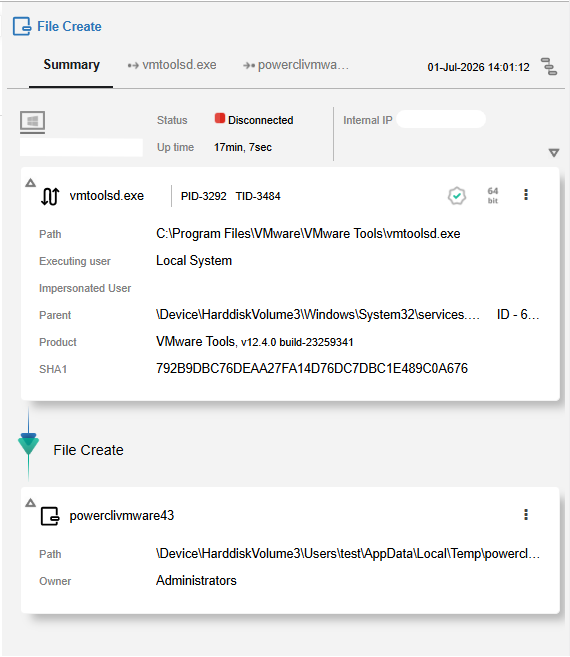570x657 pixels.
Task: Collapse the powerclivmware43 card
Action: (x=30, y=503)
